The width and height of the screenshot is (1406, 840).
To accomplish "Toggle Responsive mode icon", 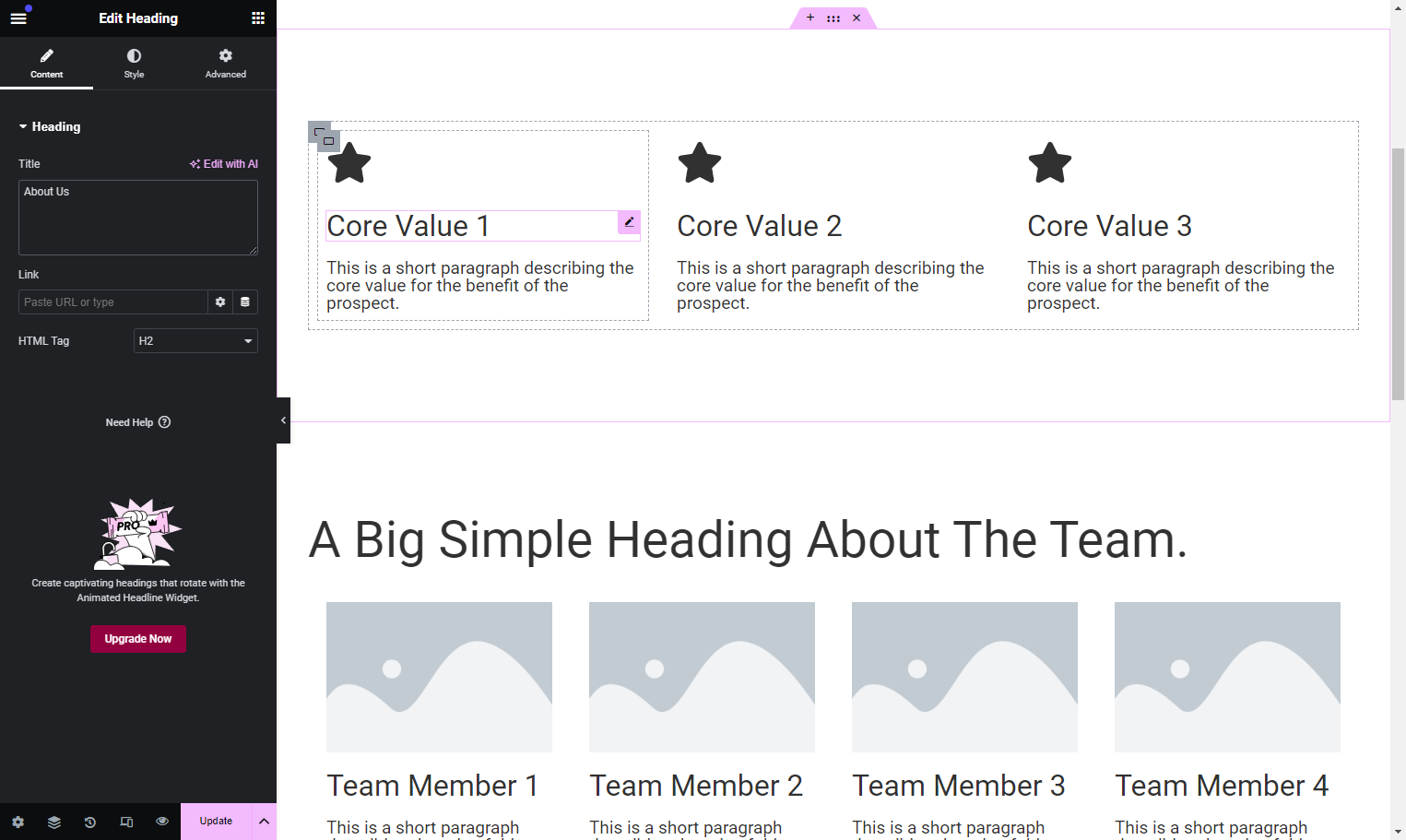I will (126, 822).
